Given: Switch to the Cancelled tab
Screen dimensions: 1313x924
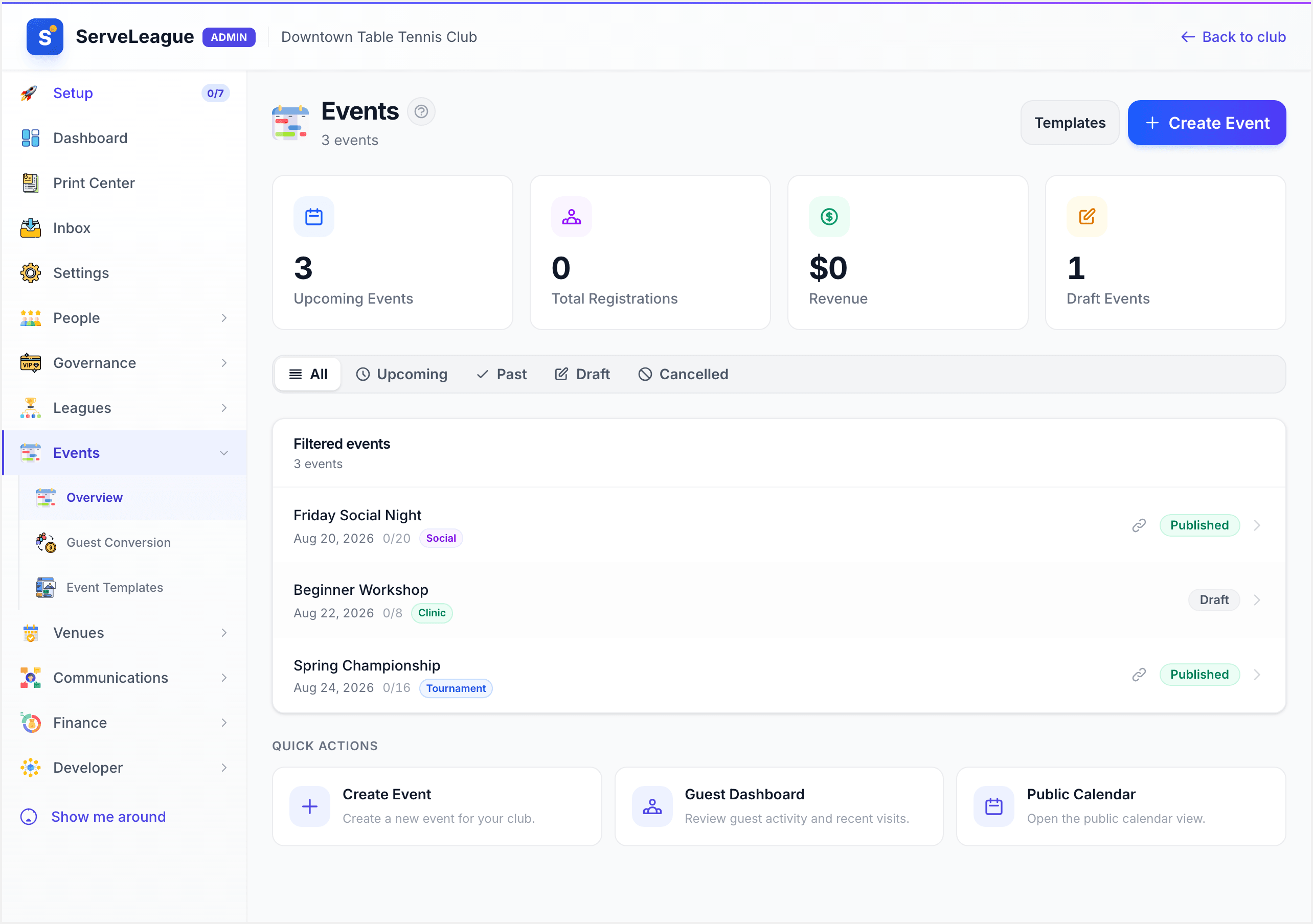Looking at the screenshot, I should coord(684,375).
